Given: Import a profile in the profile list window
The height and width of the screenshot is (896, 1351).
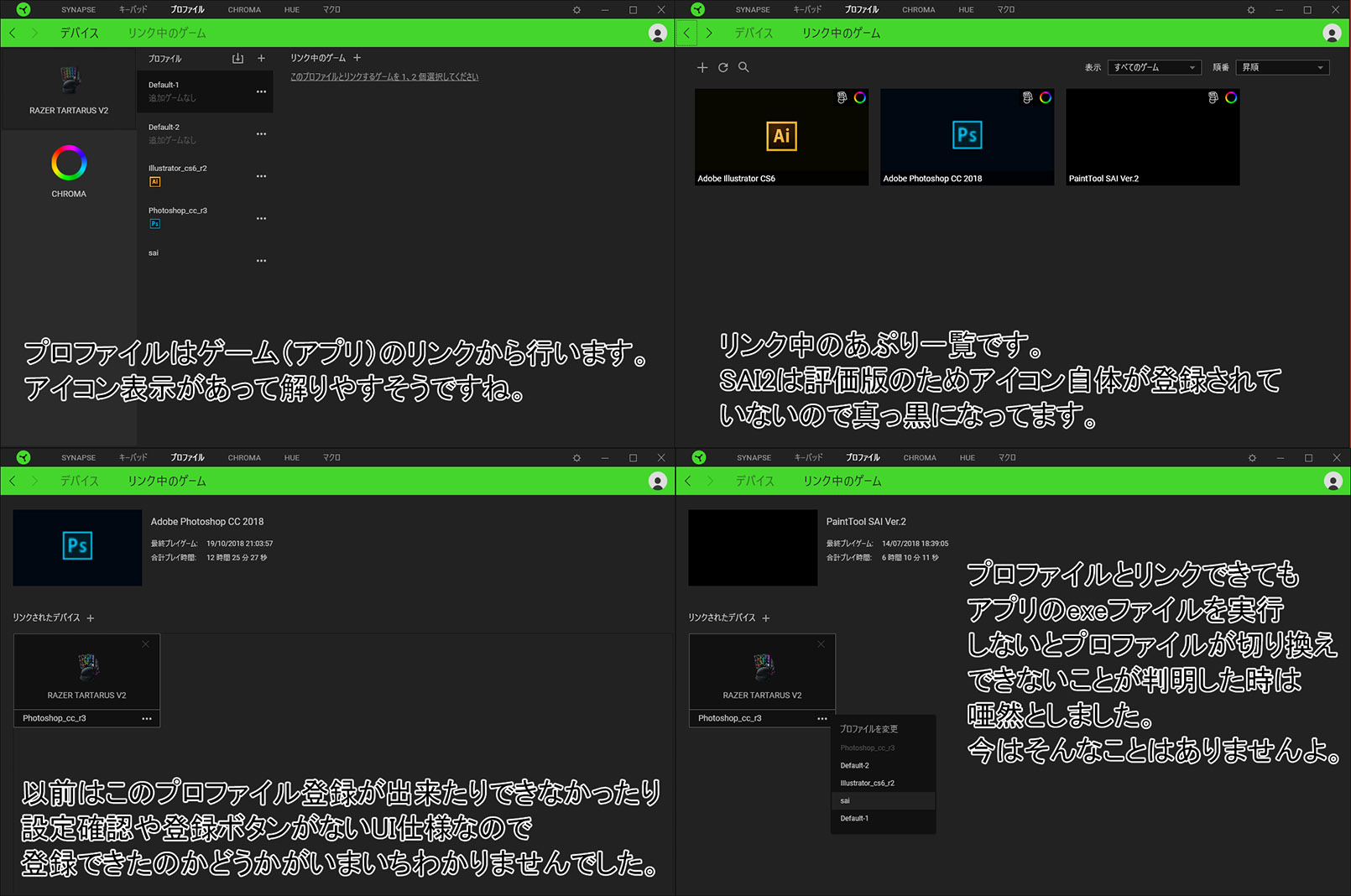Looking at the screenshot, I should (x=237, y=59).
